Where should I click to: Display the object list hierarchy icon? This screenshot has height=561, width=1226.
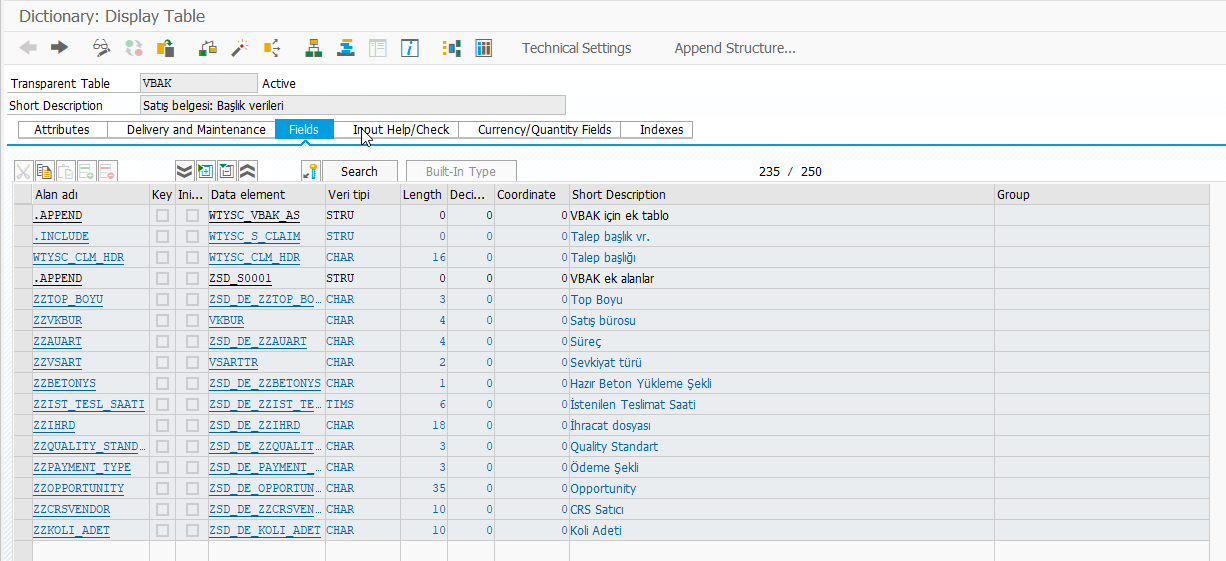pos(314,48)
